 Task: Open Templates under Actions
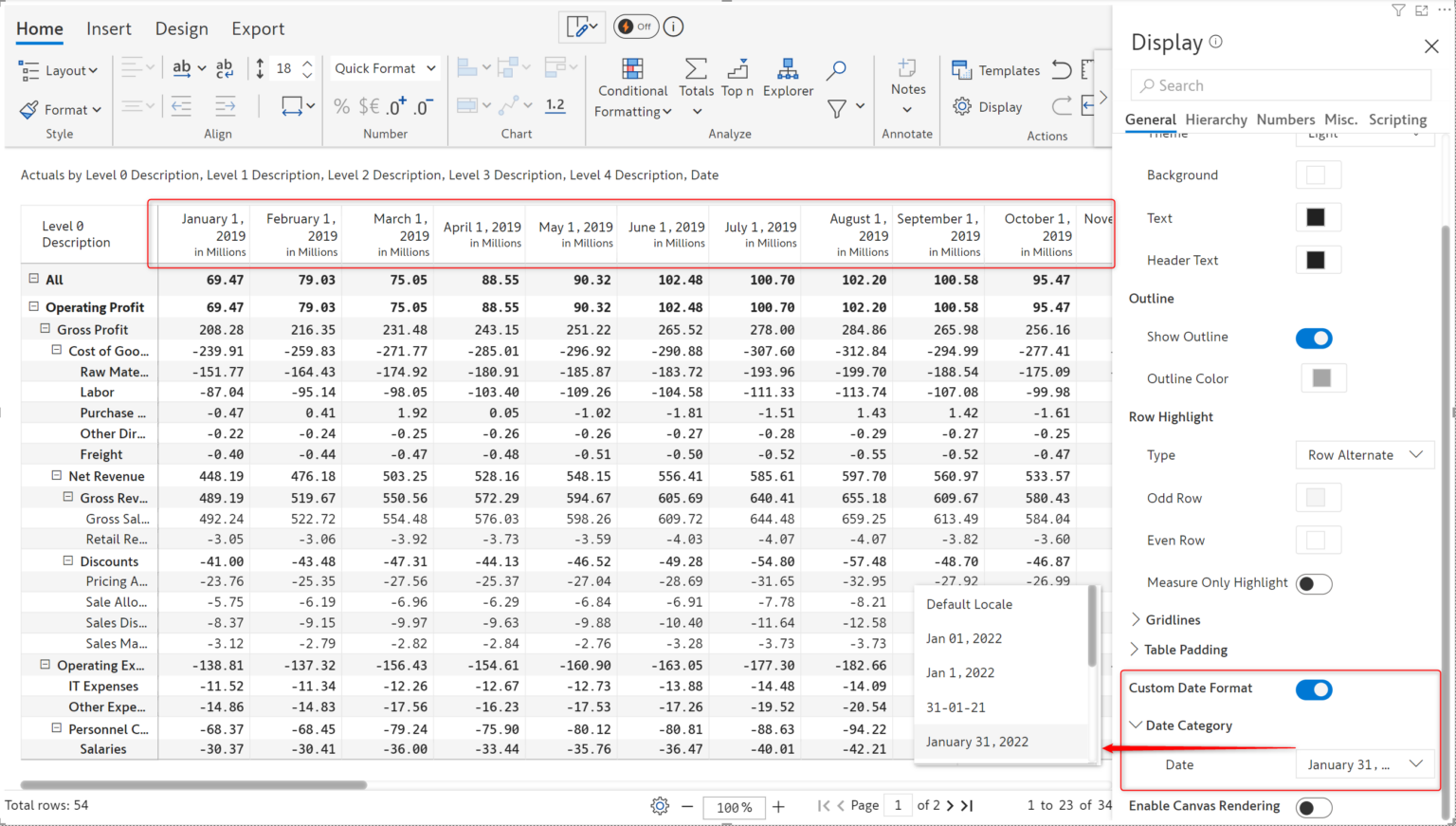995,70
